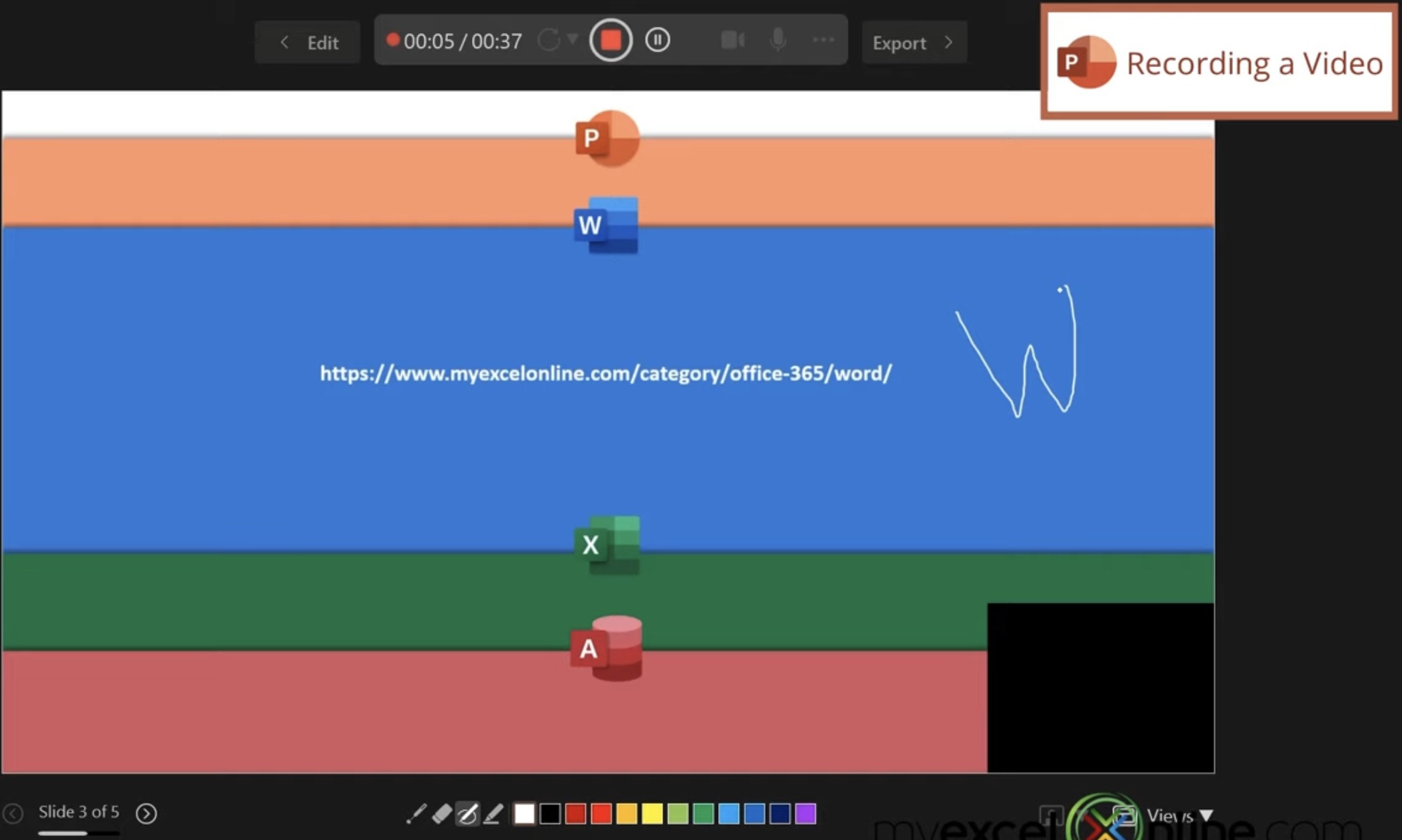1402x840 pixels.
Task: Choose the bright red ink color
Action: point(601,814)
